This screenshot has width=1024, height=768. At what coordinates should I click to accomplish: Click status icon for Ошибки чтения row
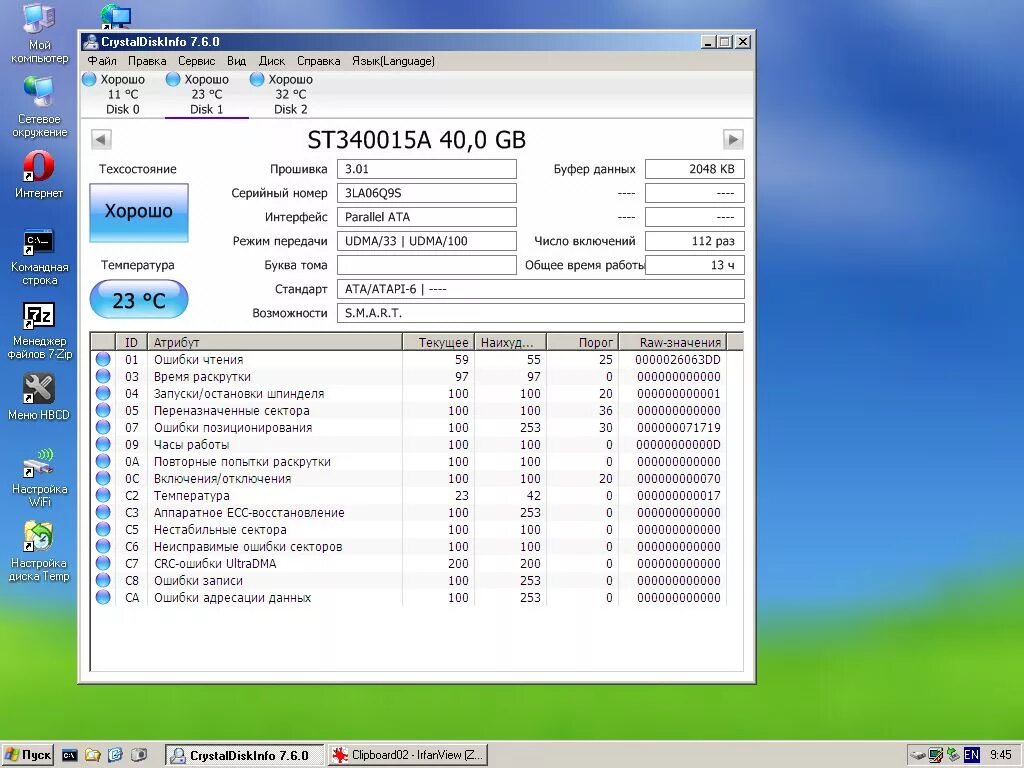[103, 359]
